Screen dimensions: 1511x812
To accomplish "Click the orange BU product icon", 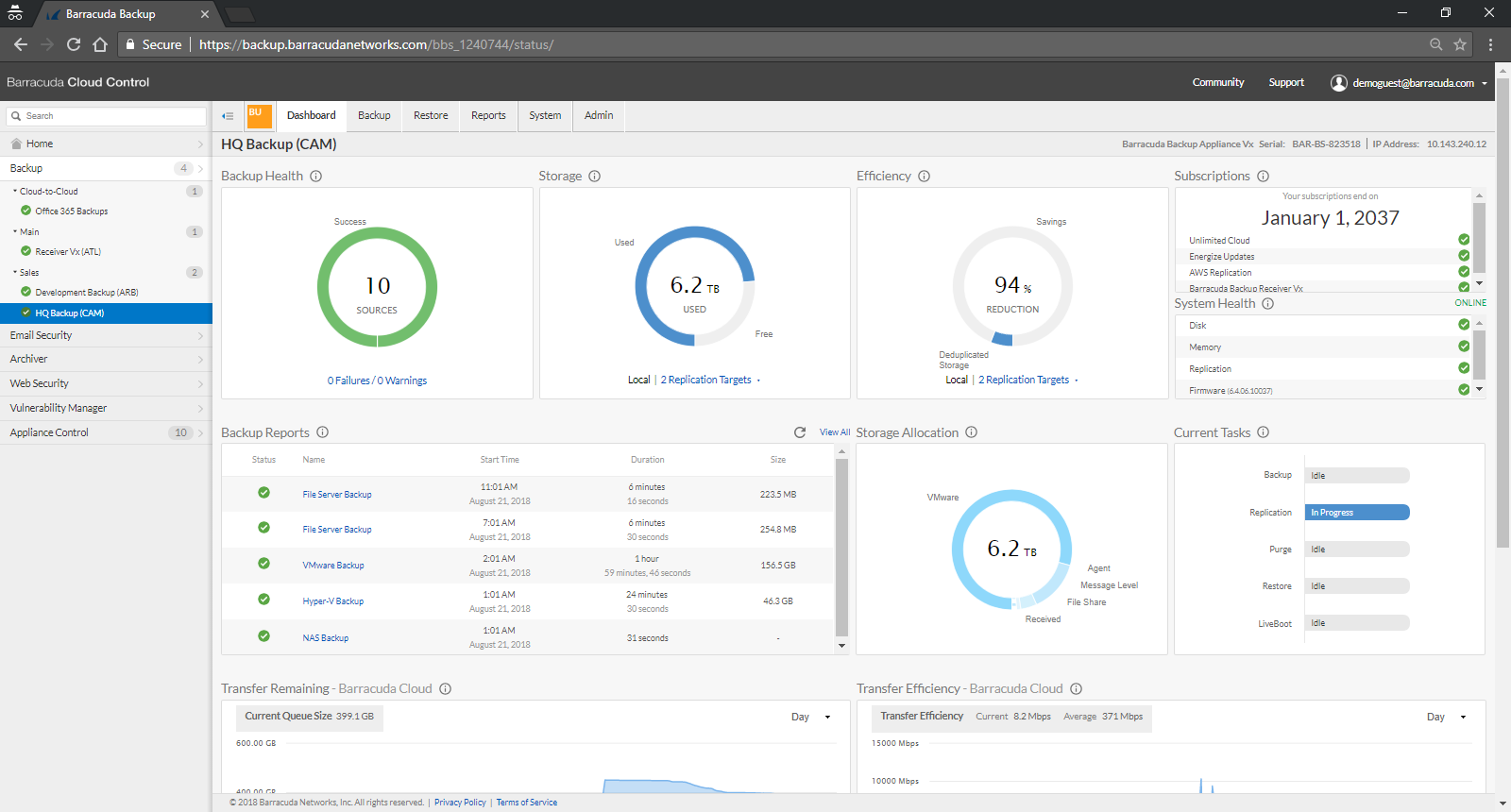I will (x=259, y=115).
